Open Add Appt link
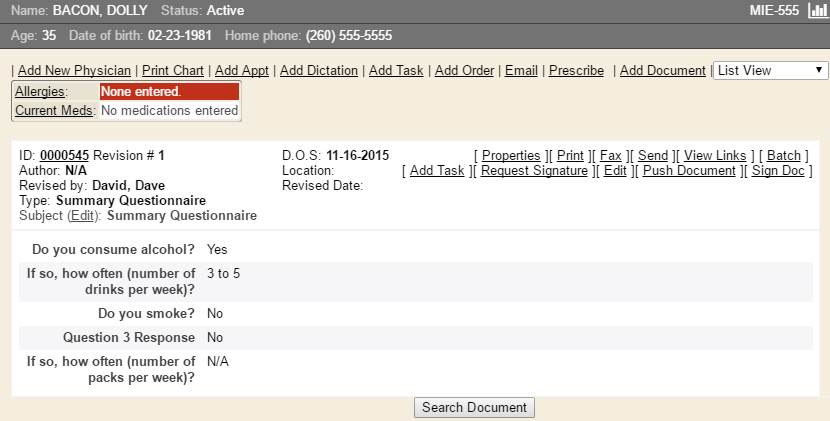830x421 pixels. pos(241,71)
